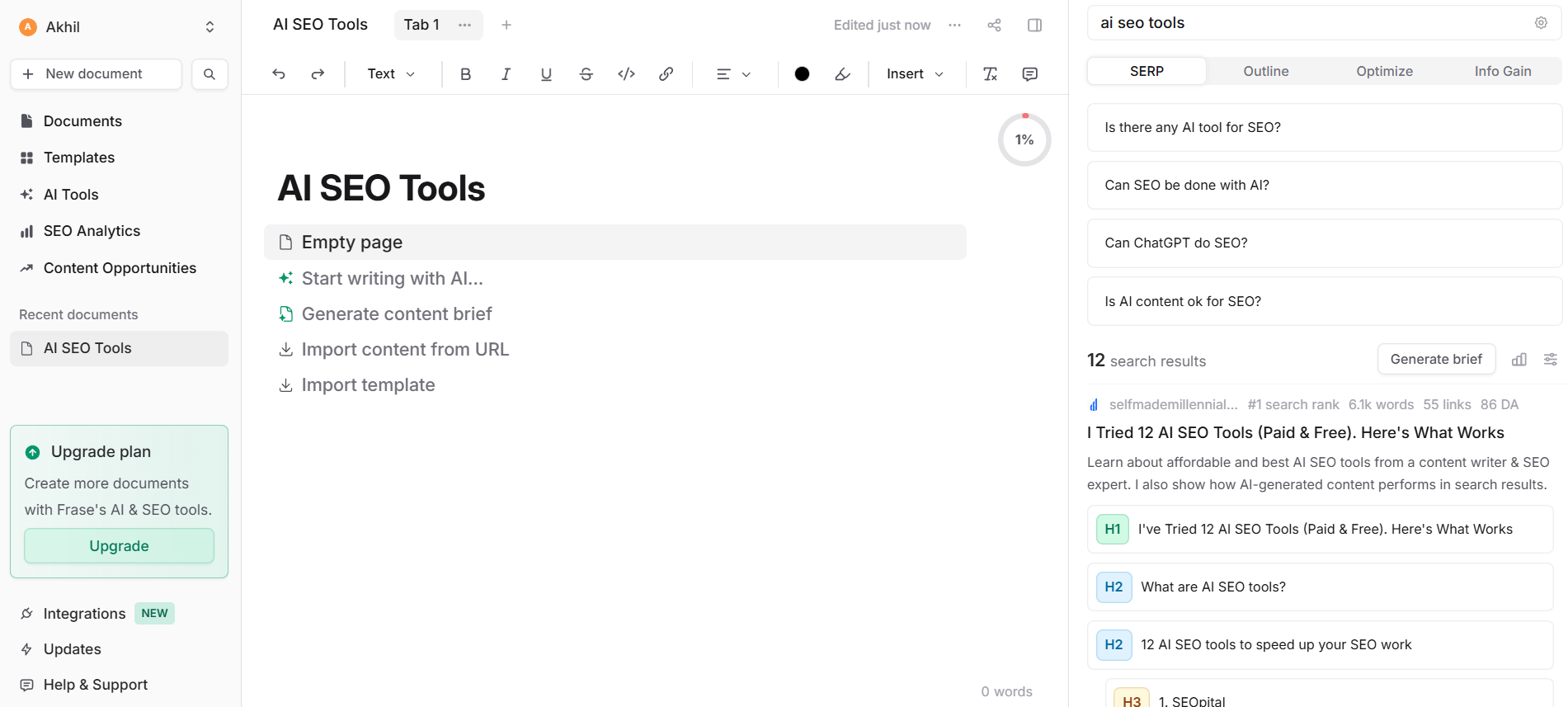Screen dimensions: 1568x707
Task: Click the Generate brief button
Action: click(x=1436, y=359)
